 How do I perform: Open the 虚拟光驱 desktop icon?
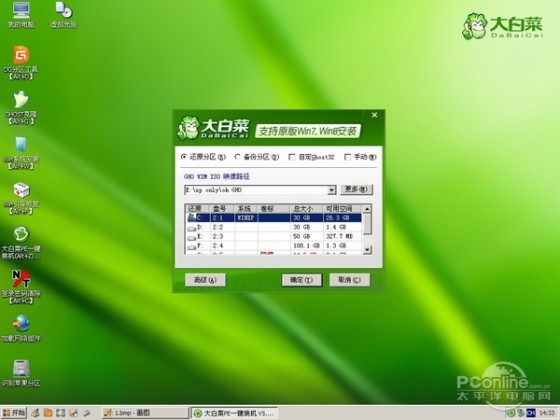click(x=64, y=14)
